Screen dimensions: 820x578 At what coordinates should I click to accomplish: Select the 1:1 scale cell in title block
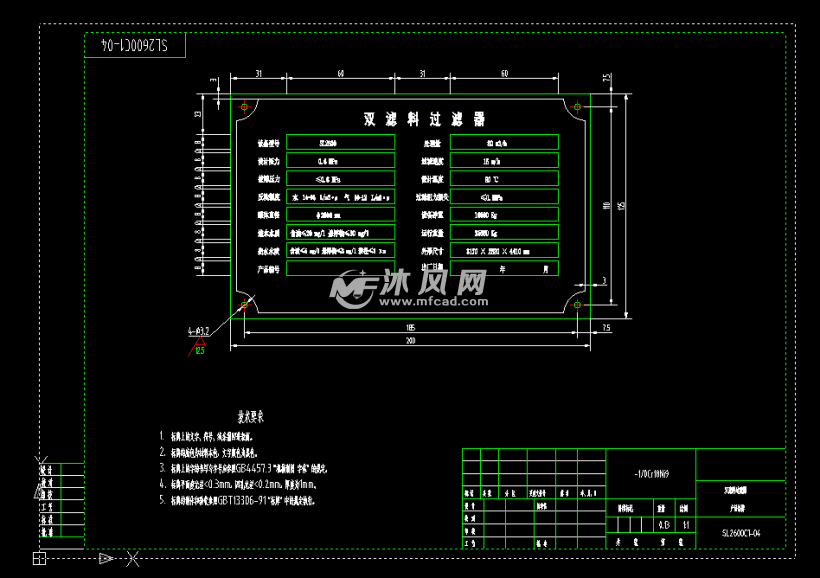coord(687,523)
